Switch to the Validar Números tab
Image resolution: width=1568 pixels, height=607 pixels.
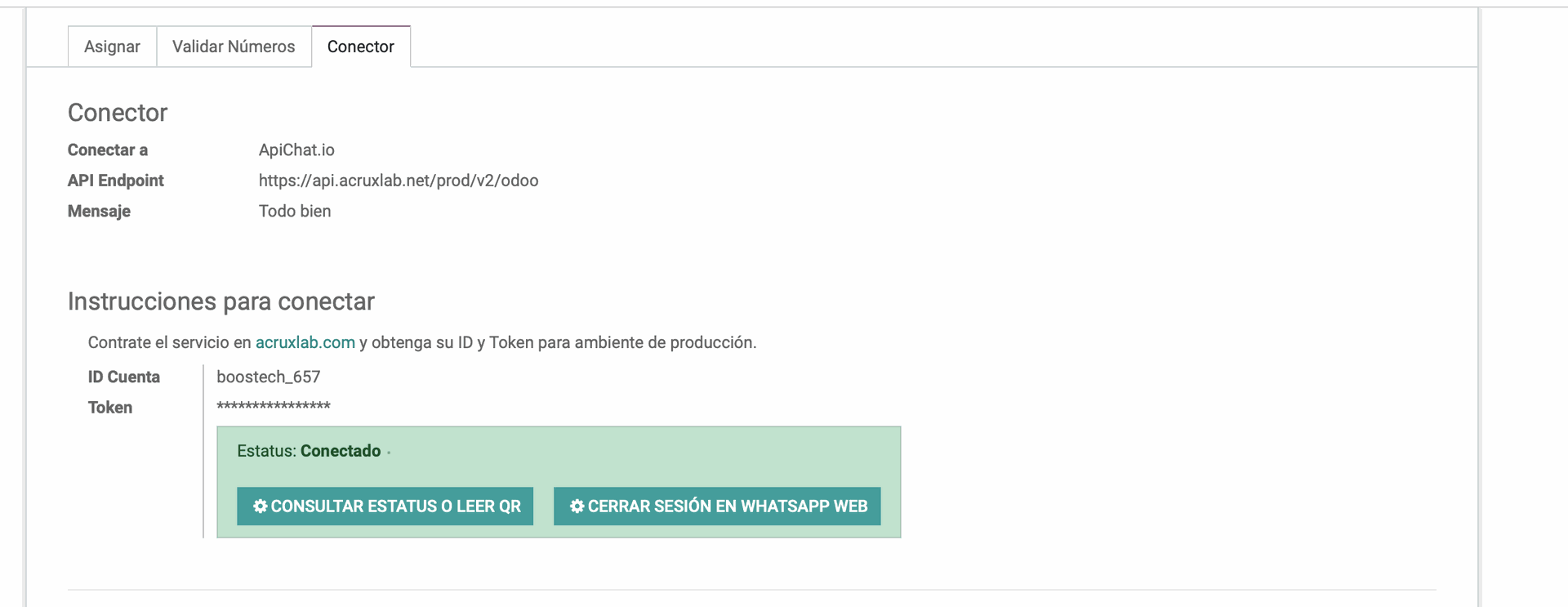tap(234, 47)
